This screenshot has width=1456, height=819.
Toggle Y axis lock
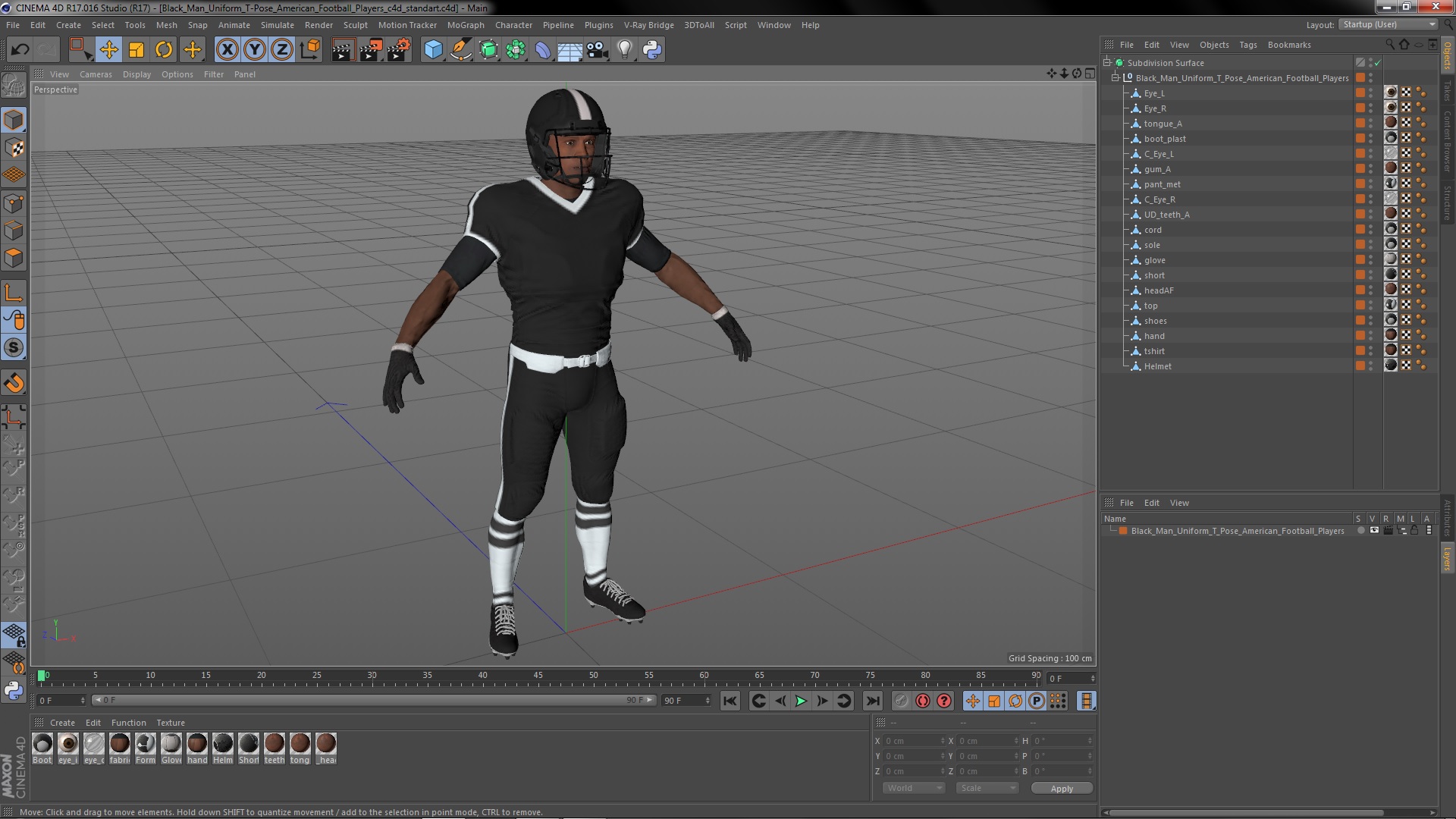pyautogui.click(x=255, y=50)
